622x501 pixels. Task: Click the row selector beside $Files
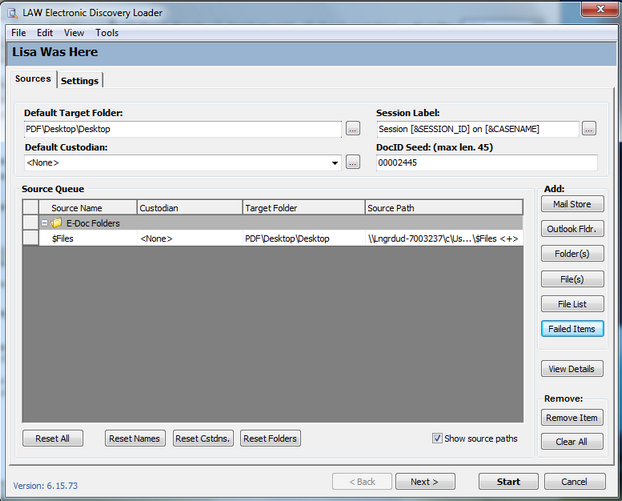31,238
